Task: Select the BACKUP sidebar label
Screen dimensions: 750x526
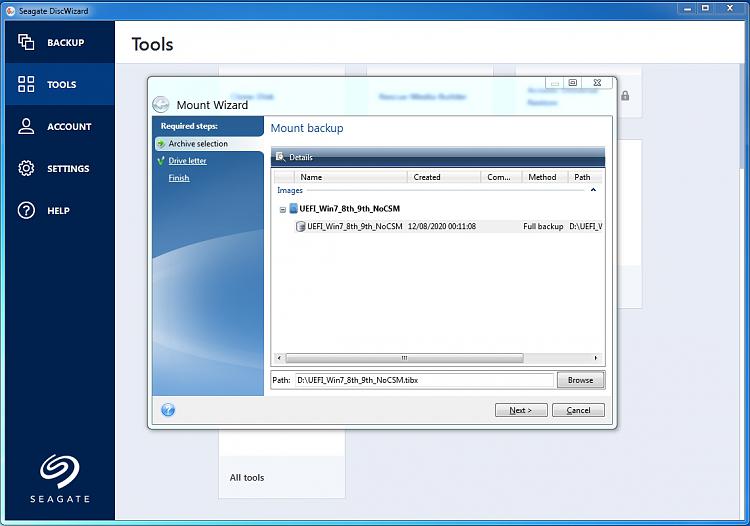Action: 66,43
